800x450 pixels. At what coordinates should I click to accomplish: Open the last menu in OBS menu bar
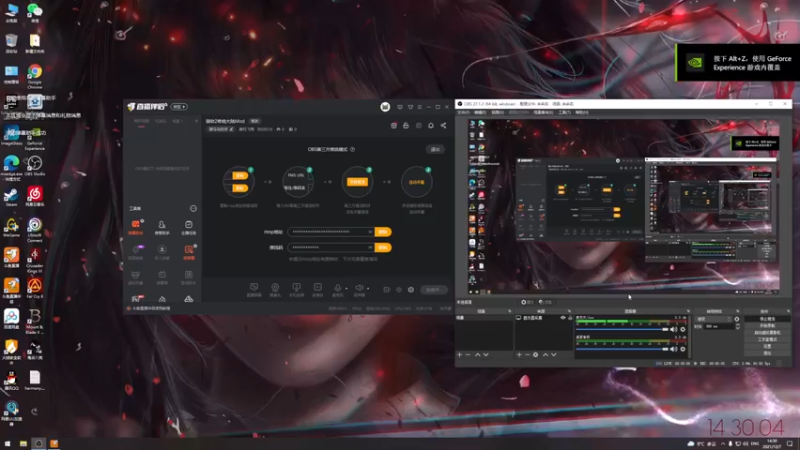tap(582, 113)
